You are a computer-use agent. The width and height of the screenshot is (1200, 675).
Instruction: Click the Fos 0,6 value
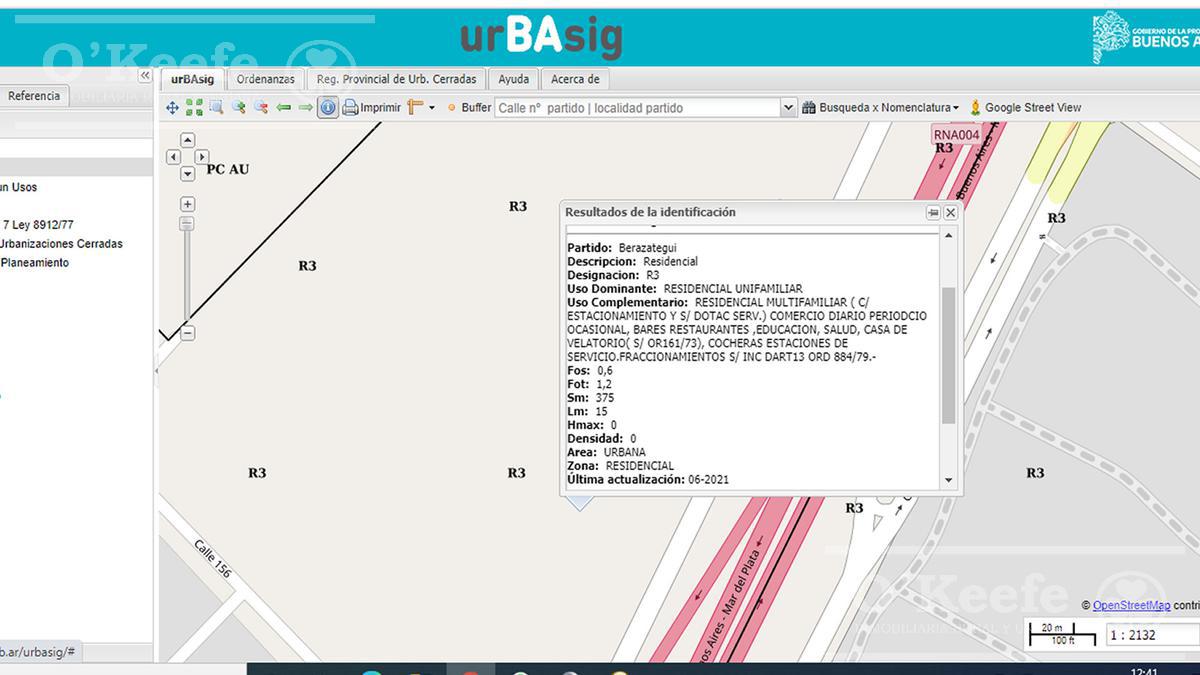tap(604, 370)
